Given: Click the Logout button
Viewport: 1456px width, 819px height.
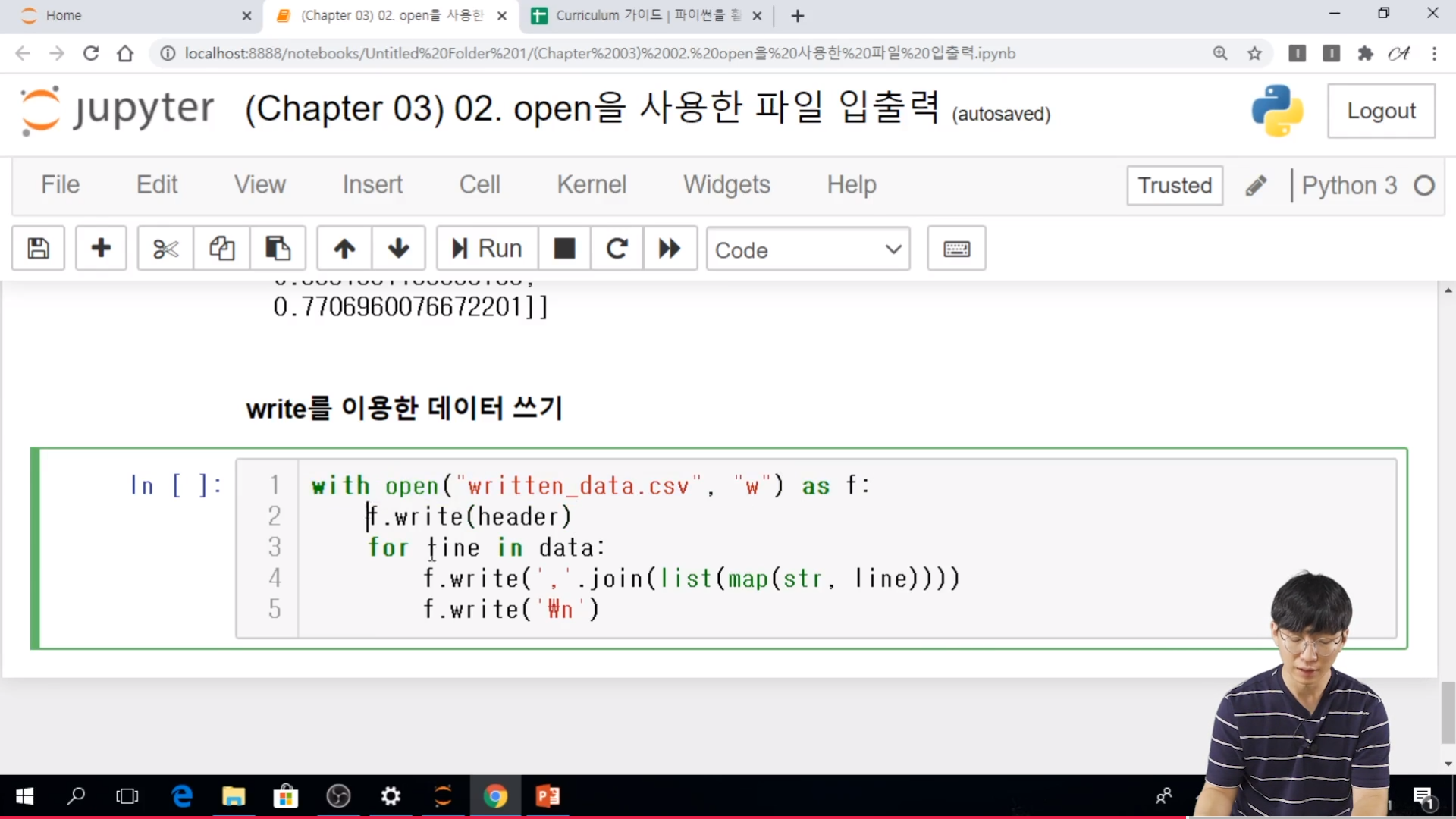Looking at the screenshot, I should pyautogui.click(x=1380, y=111).
